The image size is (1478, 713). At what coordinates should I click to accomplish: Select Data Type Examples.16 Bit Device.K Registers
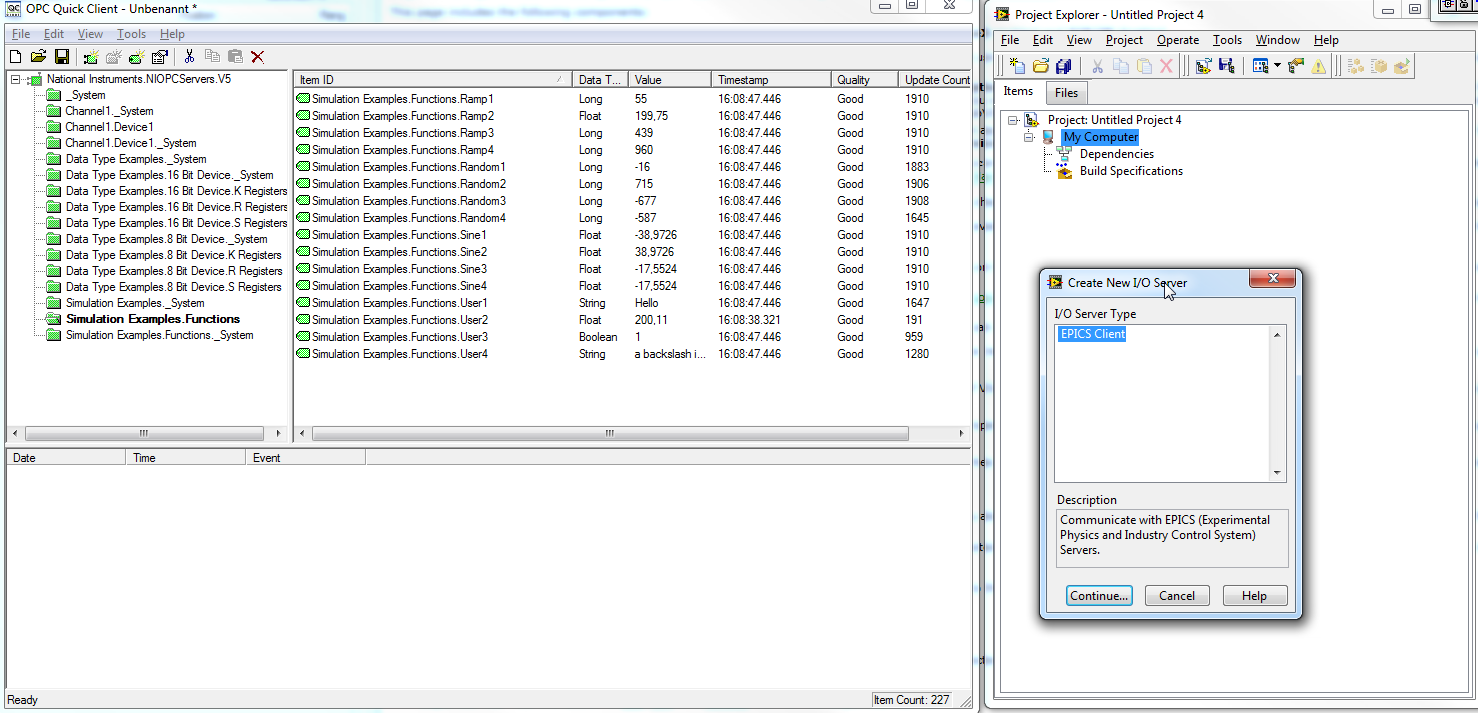(x=176, y=191)
